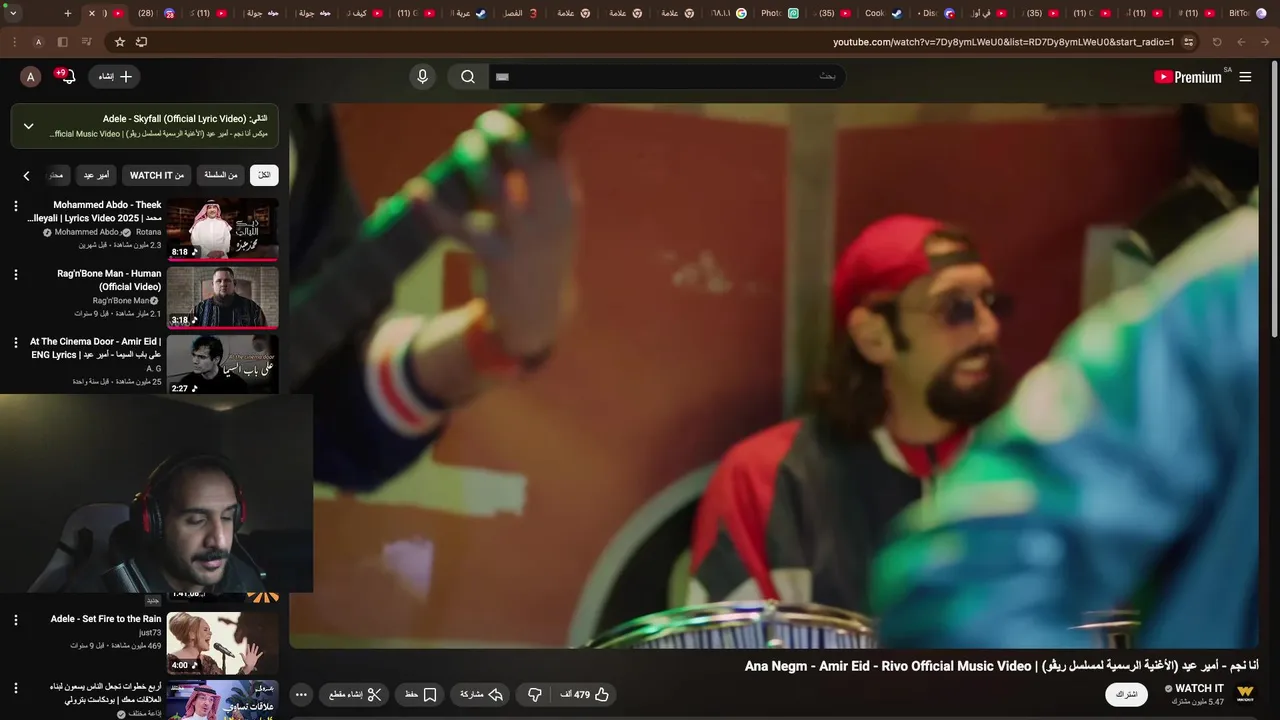
Task: Expand the tab search dropdown
Action: pyautogui.click(x=13, y=13)
